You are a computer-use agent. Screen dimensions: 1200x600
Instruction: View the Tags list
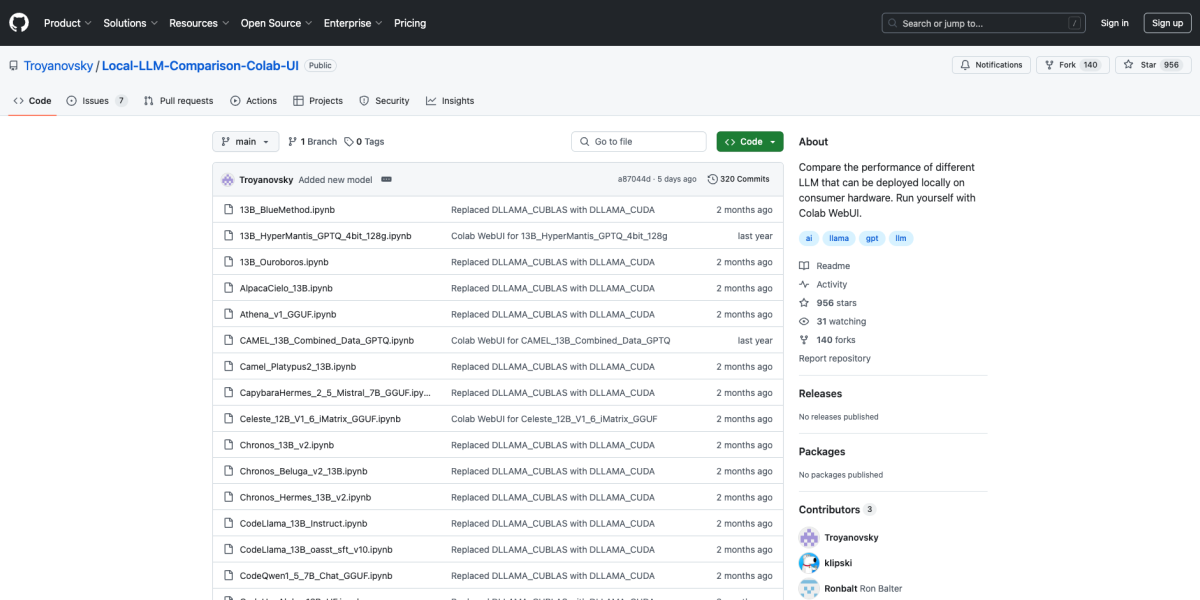364,142
